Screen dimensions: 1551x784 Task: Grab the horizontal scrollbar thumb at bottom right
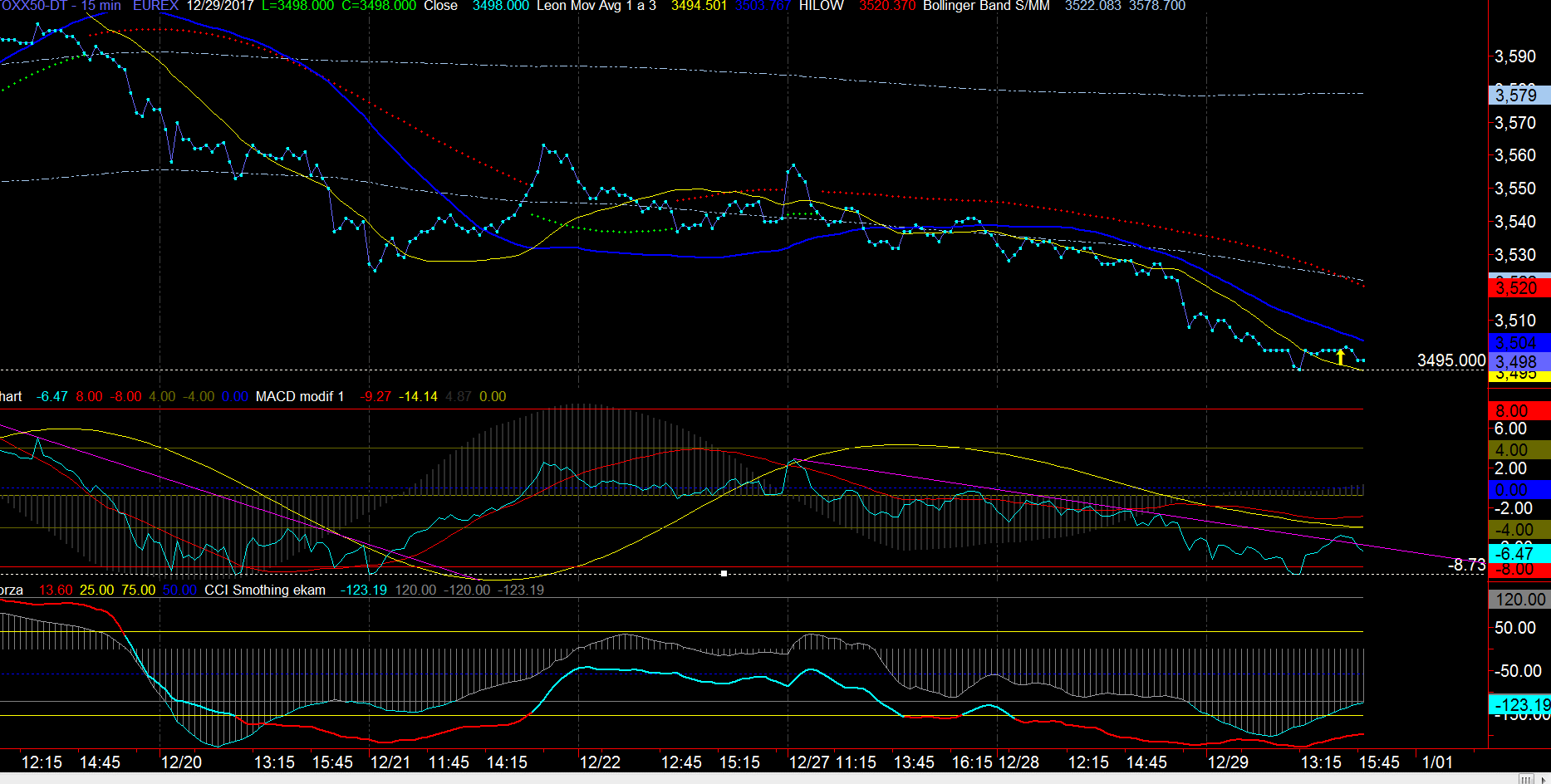point(1525,779)
